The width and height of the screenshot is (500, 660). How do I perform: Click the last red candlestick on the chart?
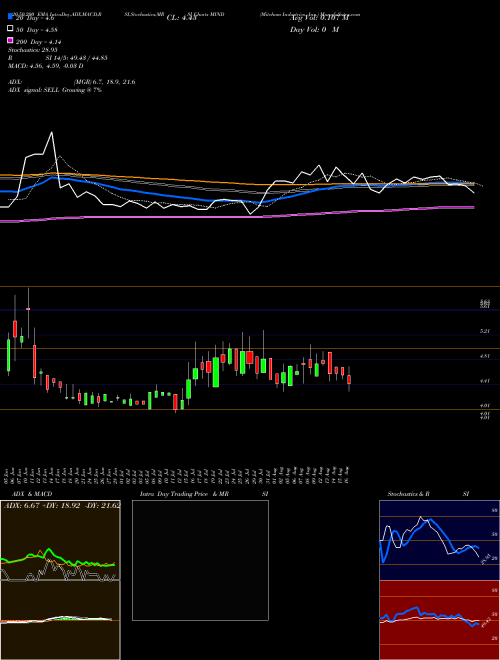349,379
